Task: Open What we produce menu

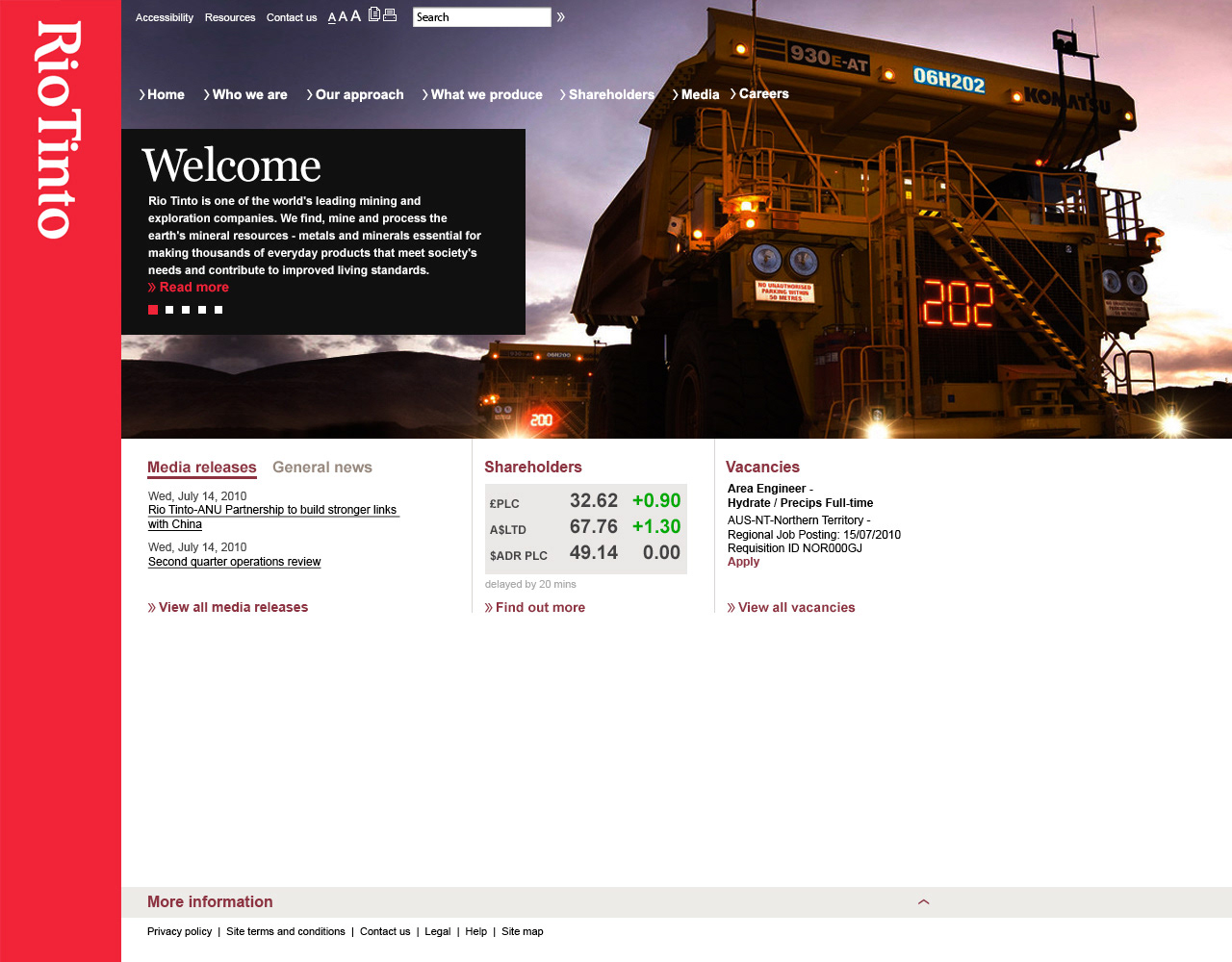Action: (482, 94)
